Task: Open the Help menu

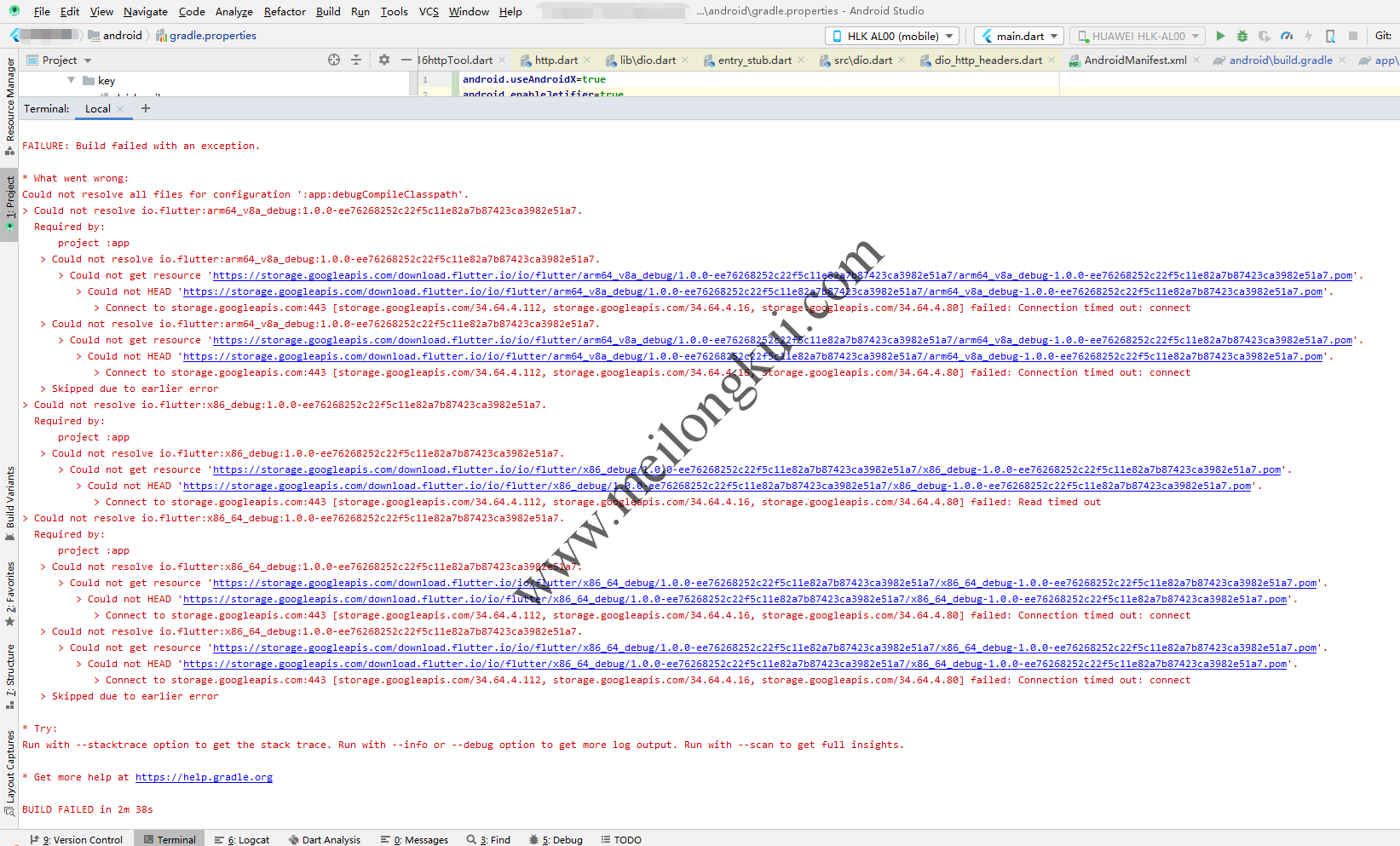Action: click(x=510, y=11)
